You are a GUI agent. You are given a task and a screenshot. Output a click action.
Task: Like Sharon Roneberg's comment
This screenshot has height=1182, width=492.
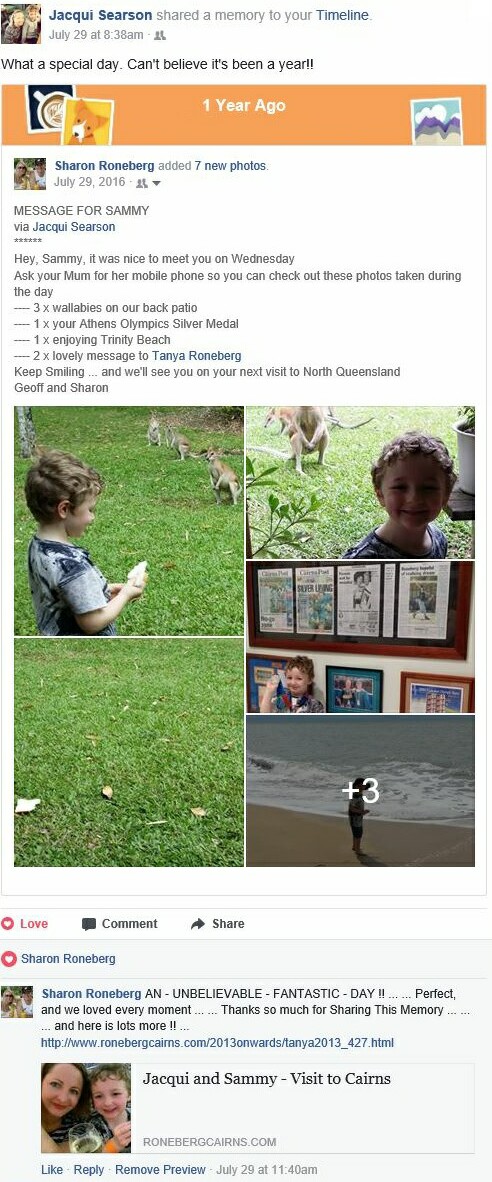pos(52,1169)
